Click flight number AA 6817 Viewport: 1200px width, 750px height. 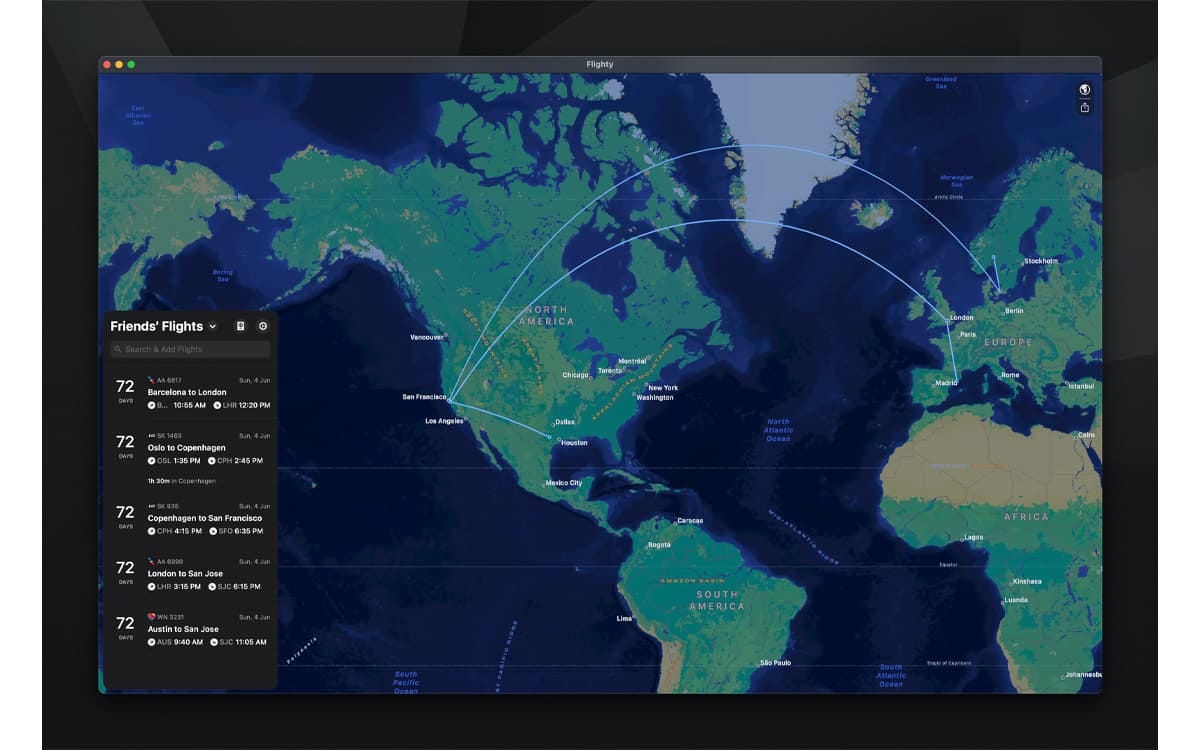169,380
